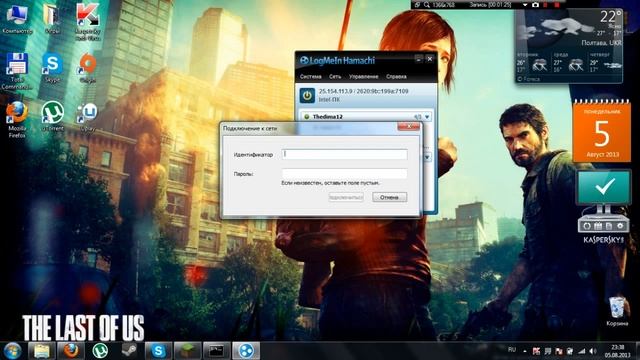Expand the Thedima12 network dropdown arrow

[427, 117]
